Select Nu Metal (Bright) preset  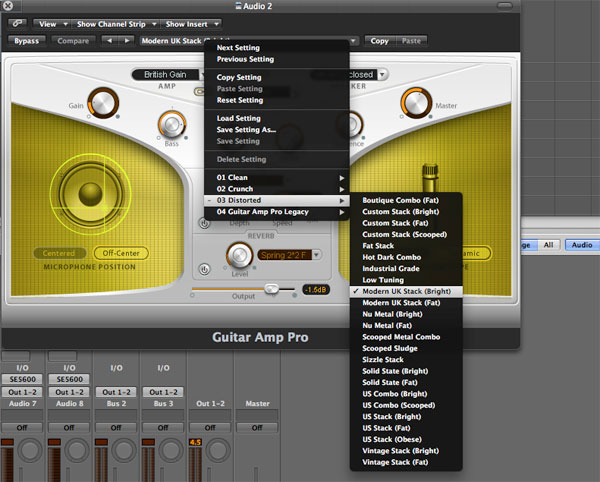click(406, 314)
